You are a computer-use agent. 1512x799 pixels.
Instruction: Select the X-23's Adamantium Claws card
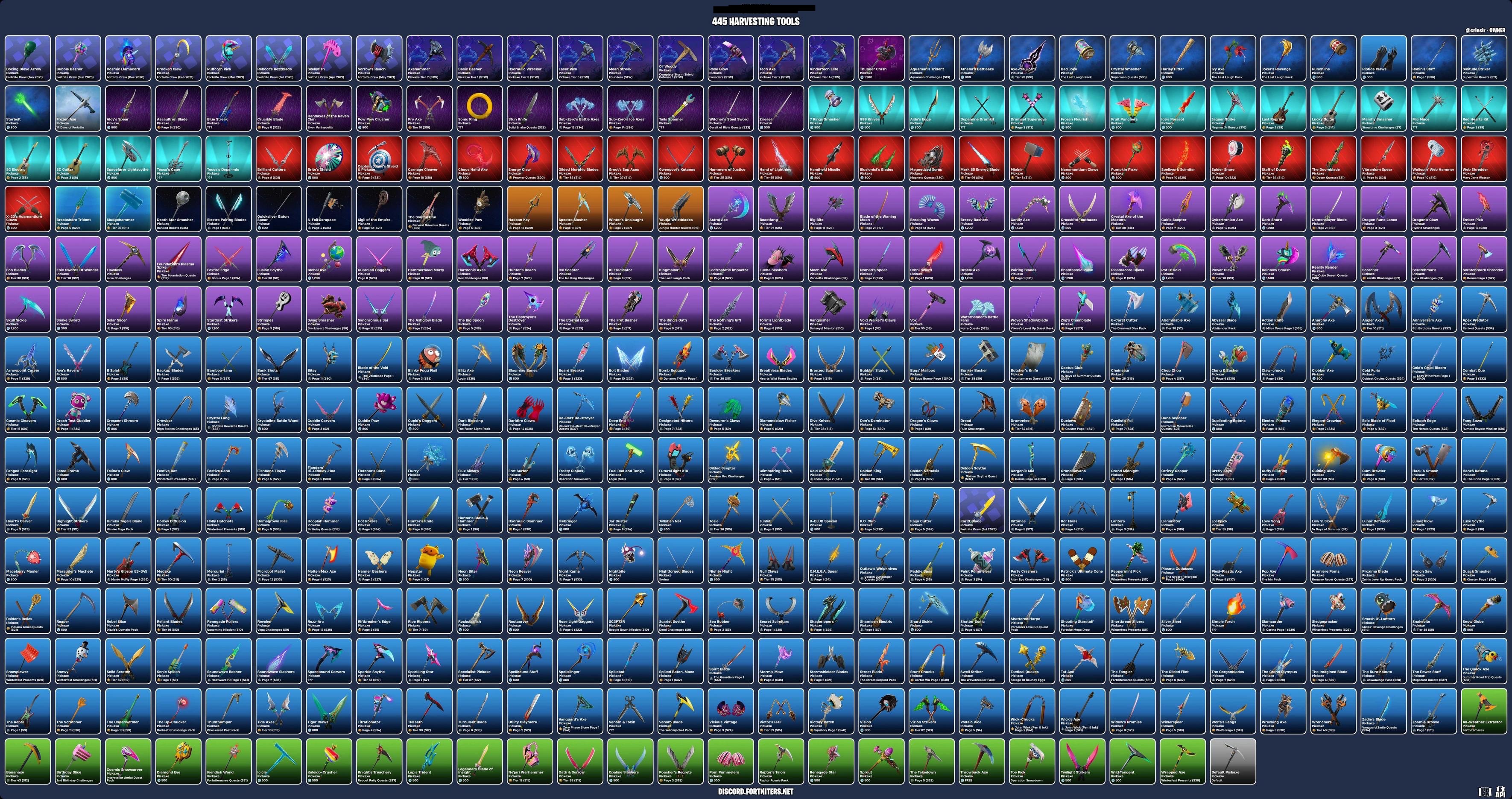tap(27, 208)
